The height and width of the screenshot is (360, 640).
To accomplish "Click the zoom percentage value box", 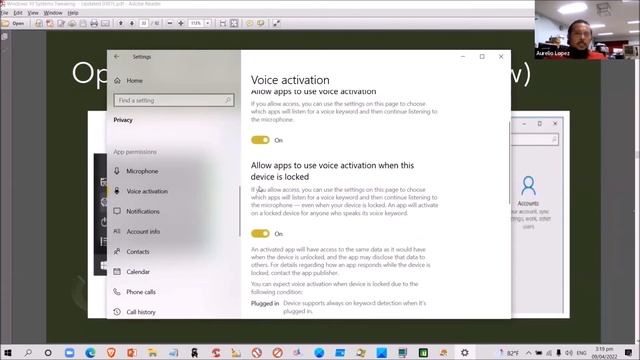I will [x=196, y=24].
